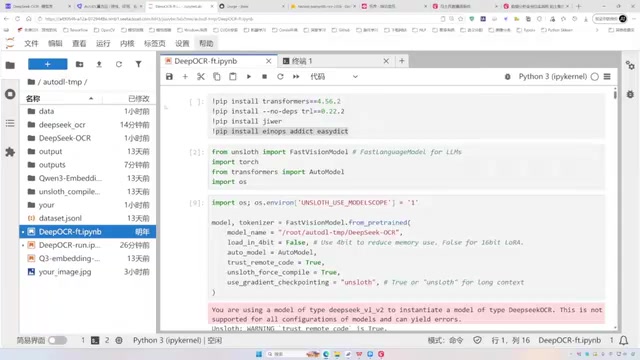Click the trusted notebook shield icon
The height and width of the screenshot is (360, 640).
[477, 340]
